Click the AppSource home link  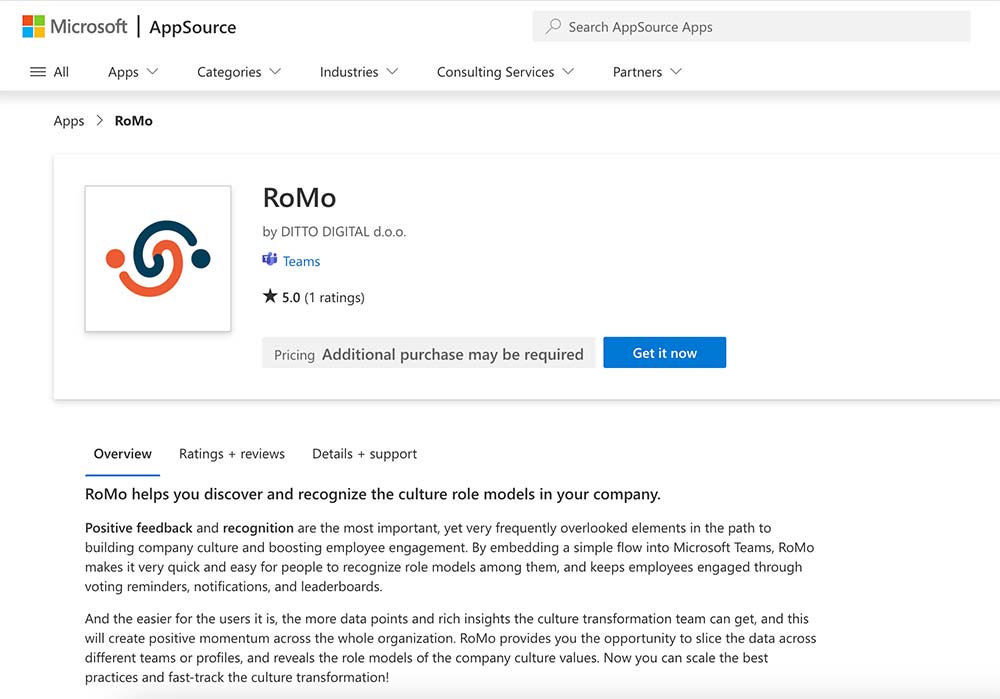[x=193, y=27]
